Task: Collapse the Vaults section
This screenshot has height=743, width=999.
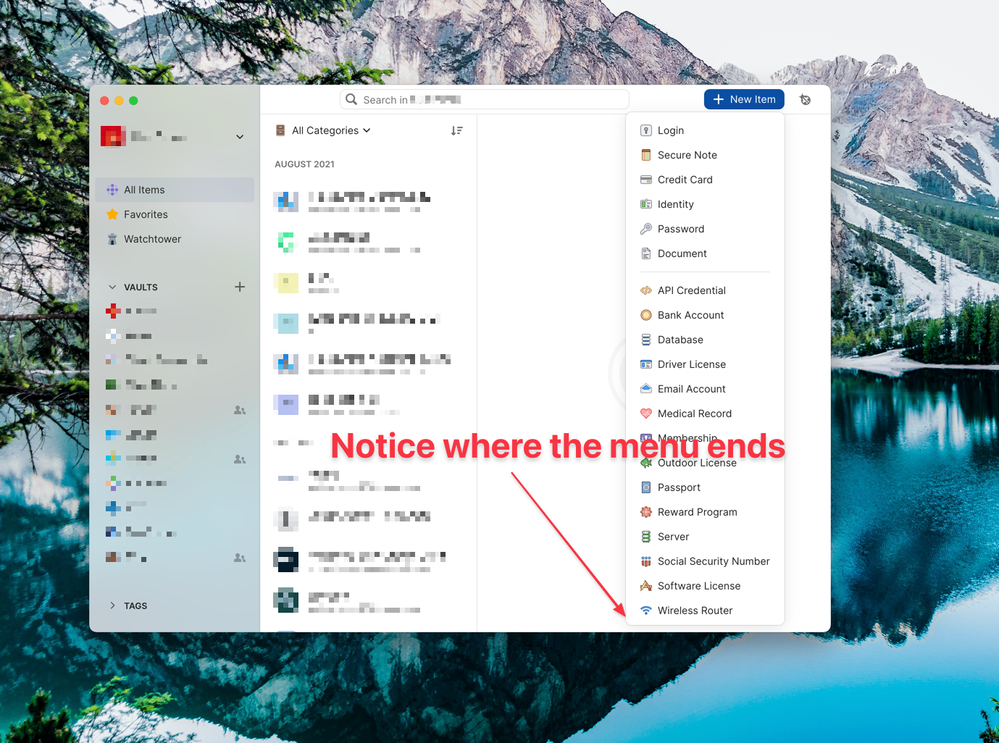Action: click(x=113, y=288)
